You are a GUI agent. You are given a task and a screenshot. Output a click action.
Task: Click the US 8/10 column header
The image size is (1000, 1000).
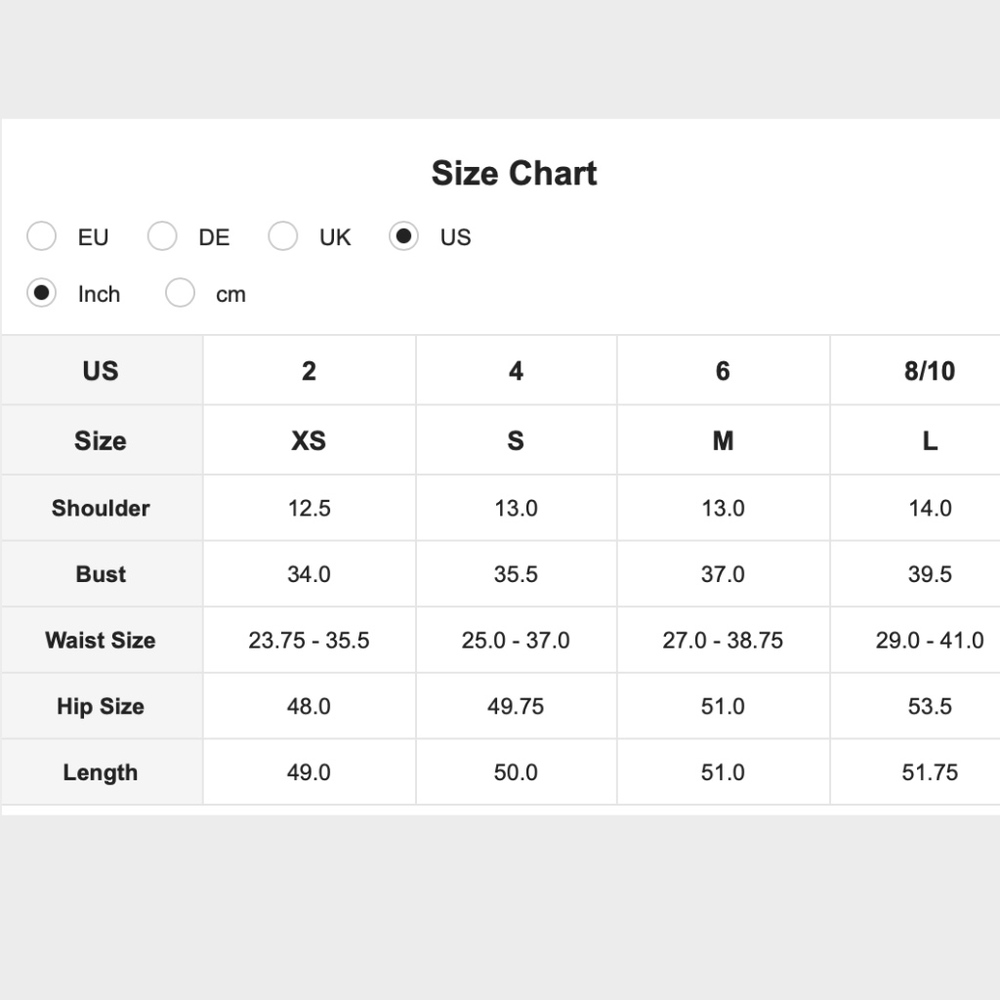point(929,371)
